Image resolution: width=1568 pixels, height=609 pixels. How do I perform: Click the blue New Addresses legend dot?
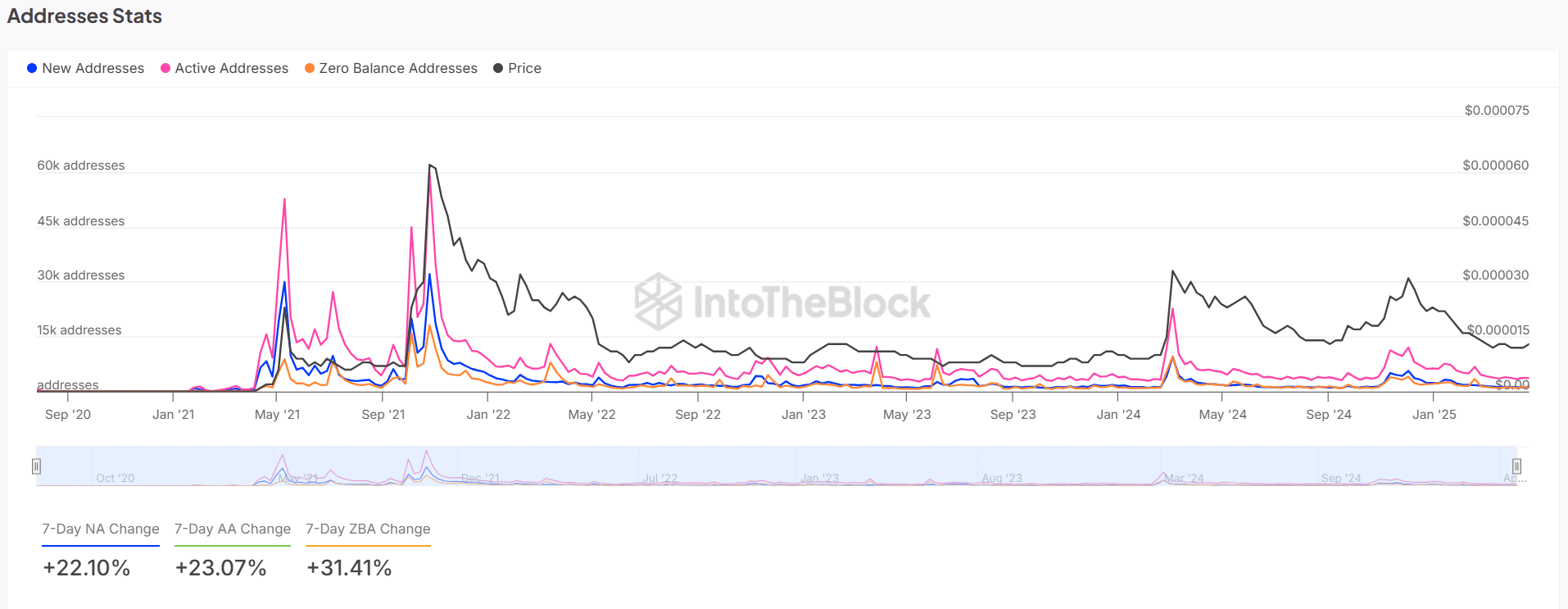[32, 68]
